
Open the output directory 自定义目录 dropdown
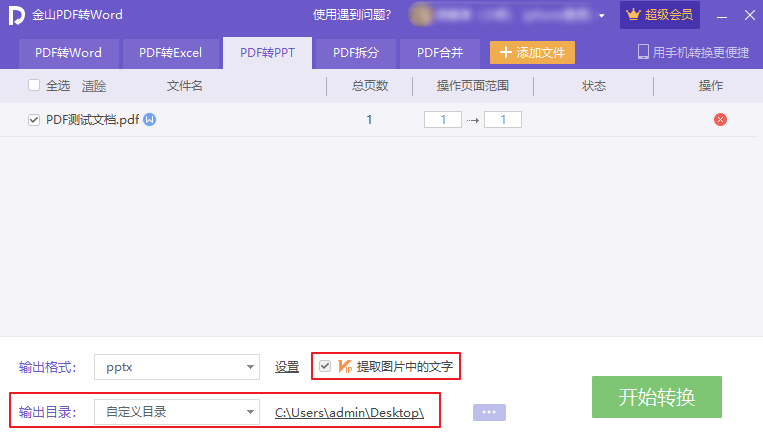click(x=177, y=412)
